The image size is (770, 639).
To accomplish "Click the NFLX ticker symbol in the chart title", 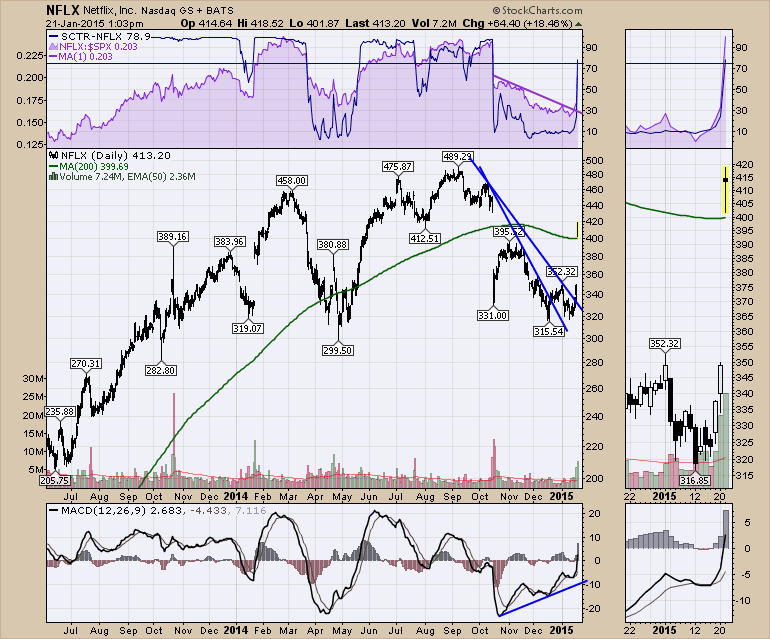I will tap(63, 10).
